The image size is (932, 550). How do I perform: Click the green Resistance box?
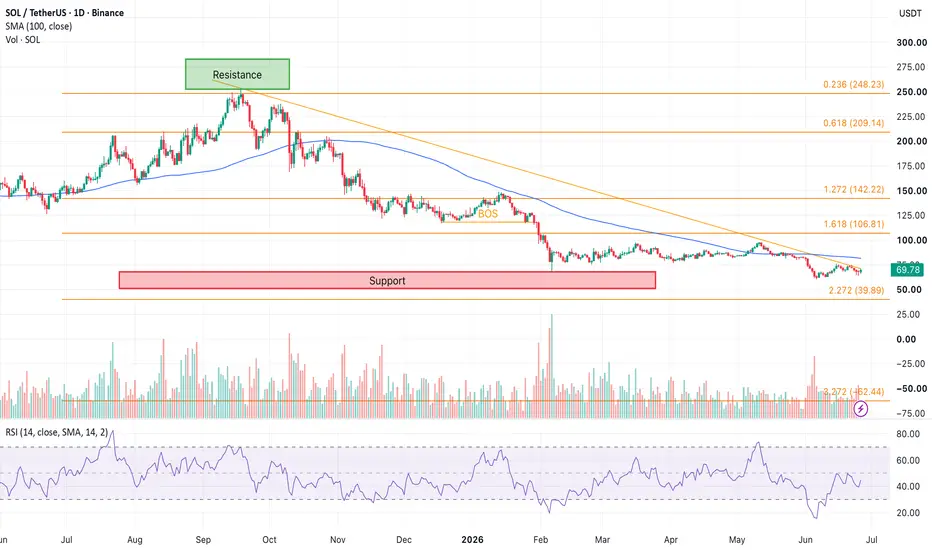[237, 74]
